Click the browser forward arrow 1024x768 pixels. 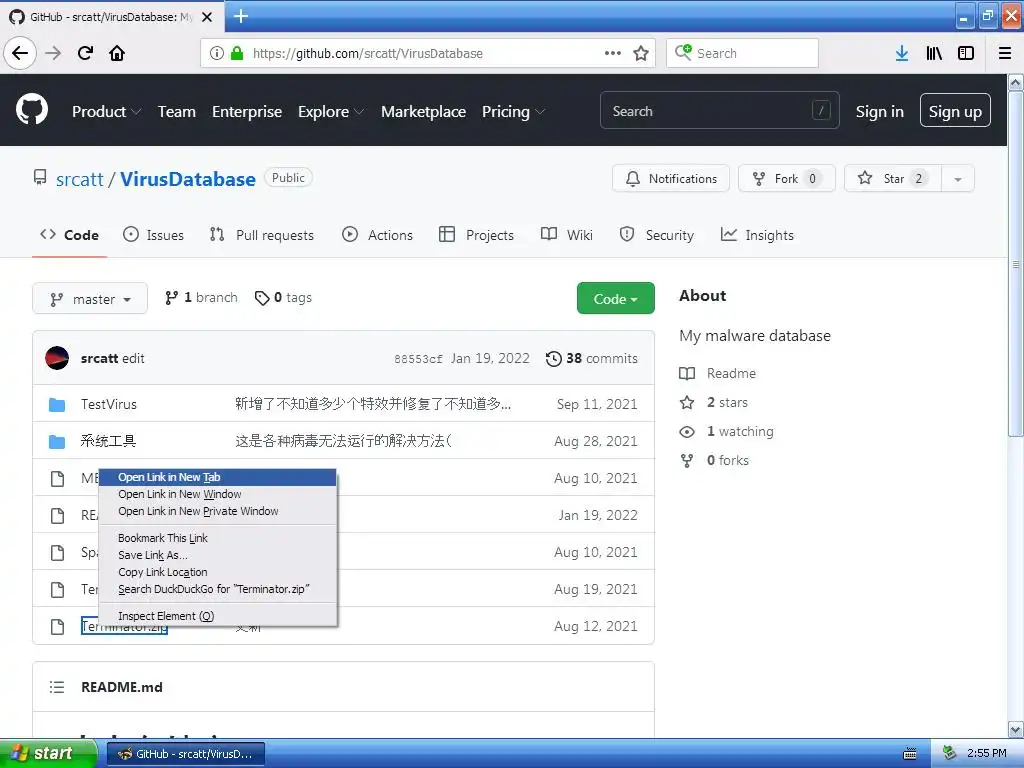click(53, 53)
